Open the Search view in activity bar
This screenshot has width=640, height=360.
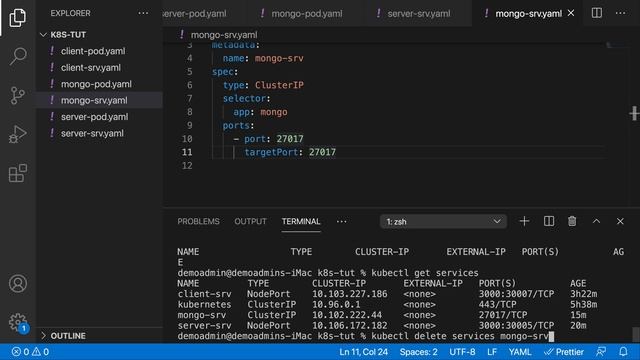click(18, 56)
